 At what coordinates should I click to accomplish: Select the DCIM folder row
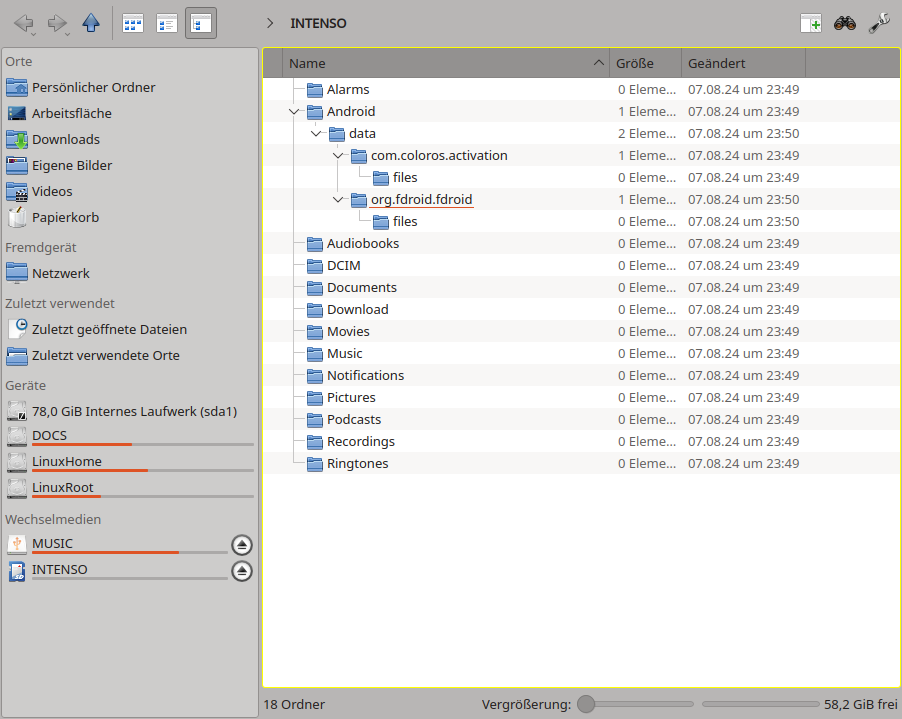[x=343, y=266]
